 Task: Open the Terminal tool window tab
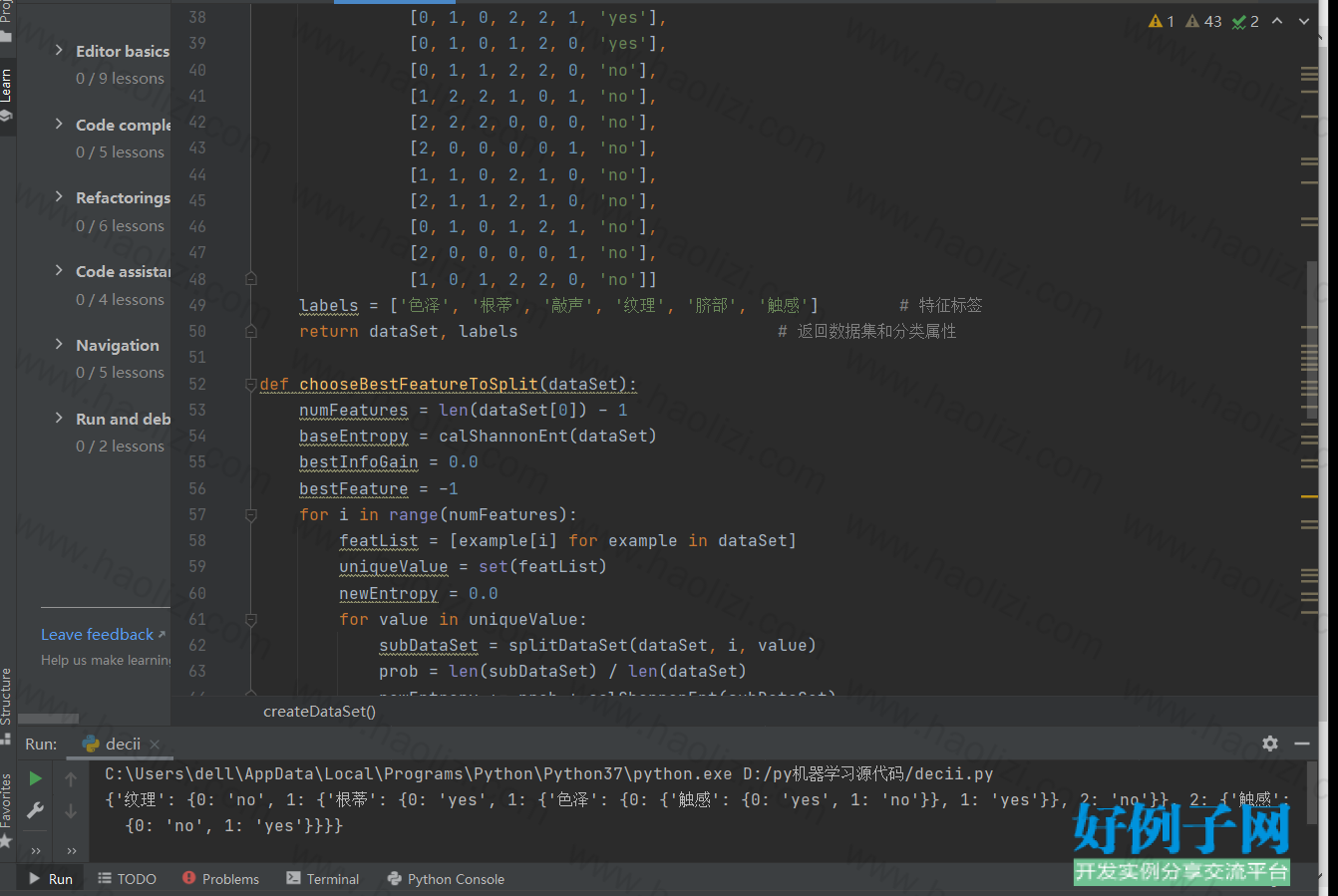(x=323, y=879)
